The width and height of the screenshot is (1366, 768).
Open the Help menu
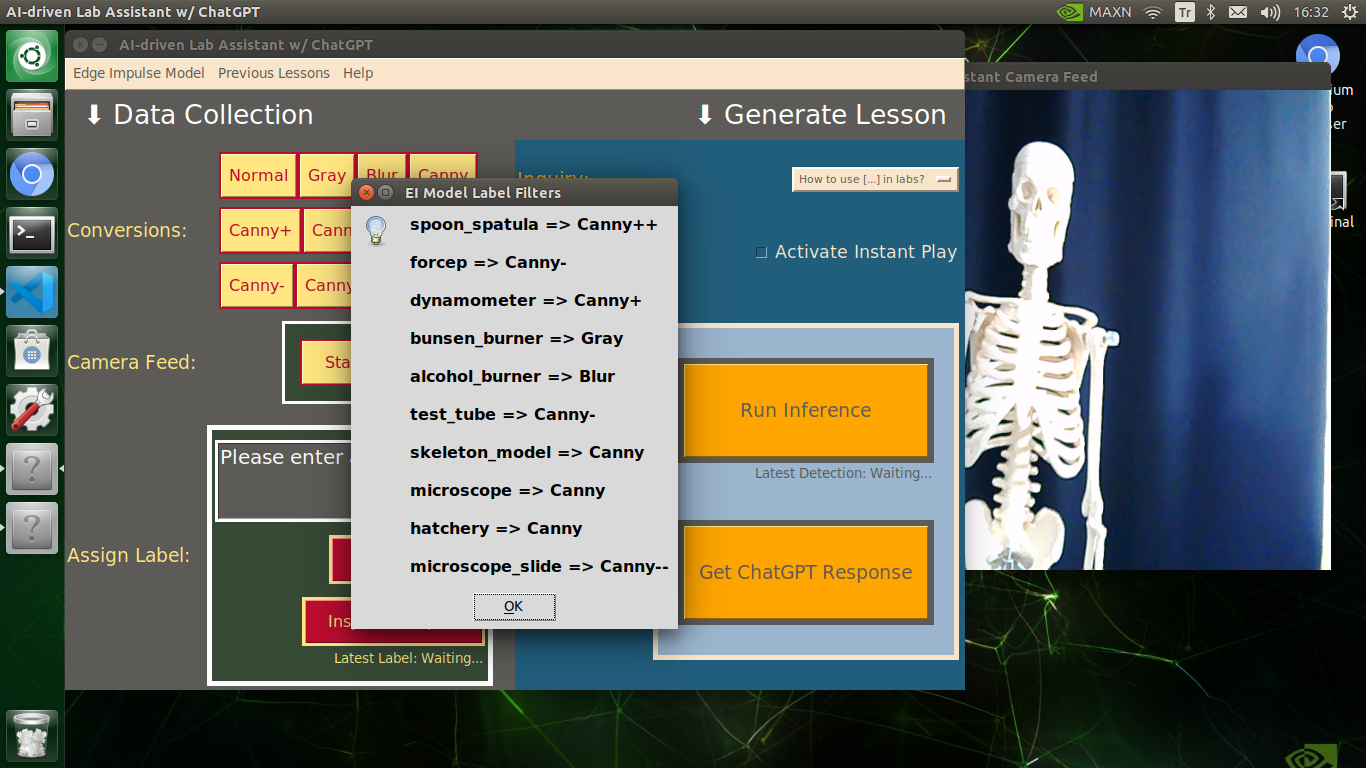tap(358, 73)
